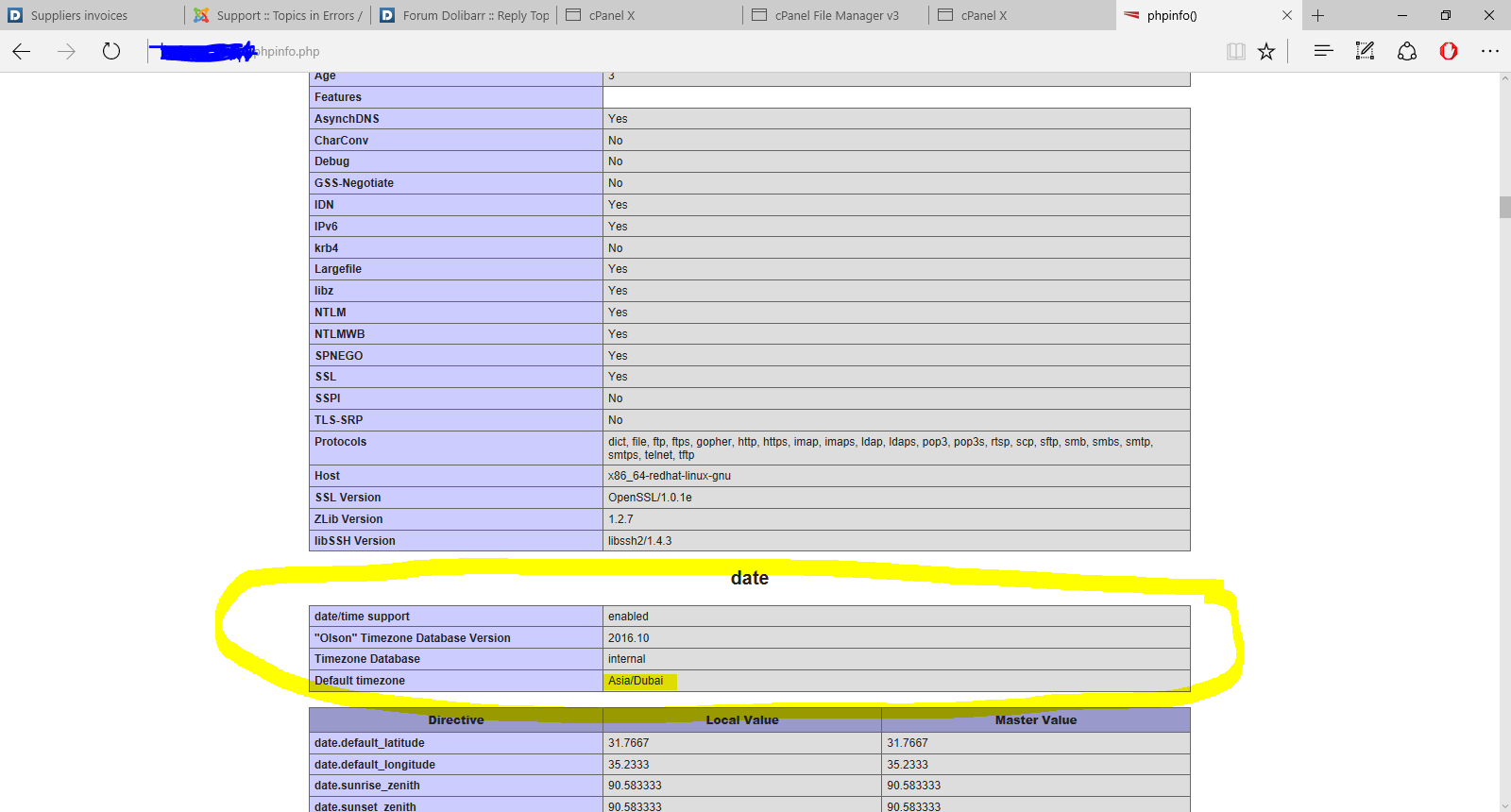Click the highlighted Asia/Dubai timezone value
Screen dimensions: 1511x812
(x=636, y=681)
